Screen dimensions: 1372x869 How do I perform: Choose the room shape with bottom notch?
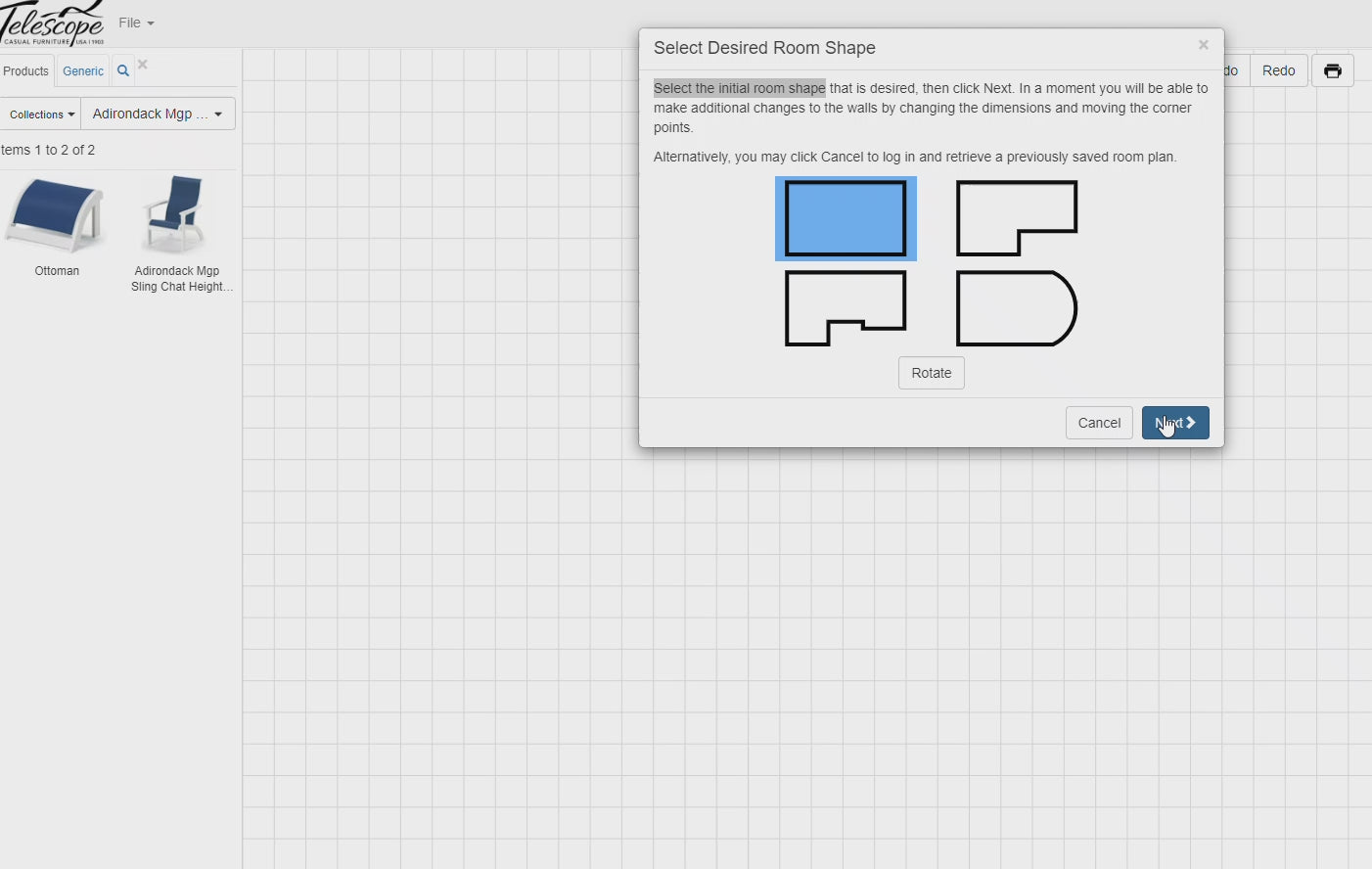coord(846,308)
